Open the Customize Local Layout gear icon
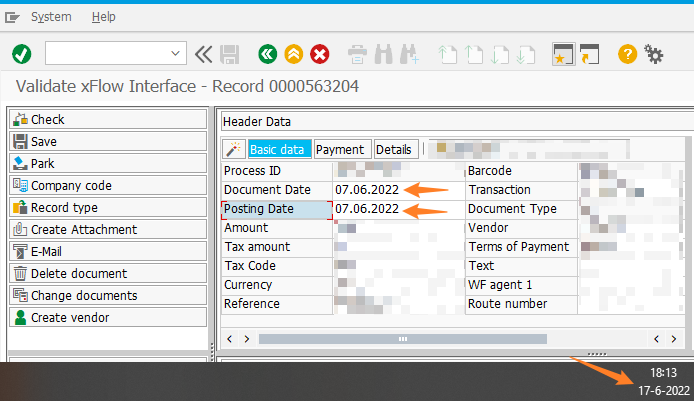 point(654,53)
